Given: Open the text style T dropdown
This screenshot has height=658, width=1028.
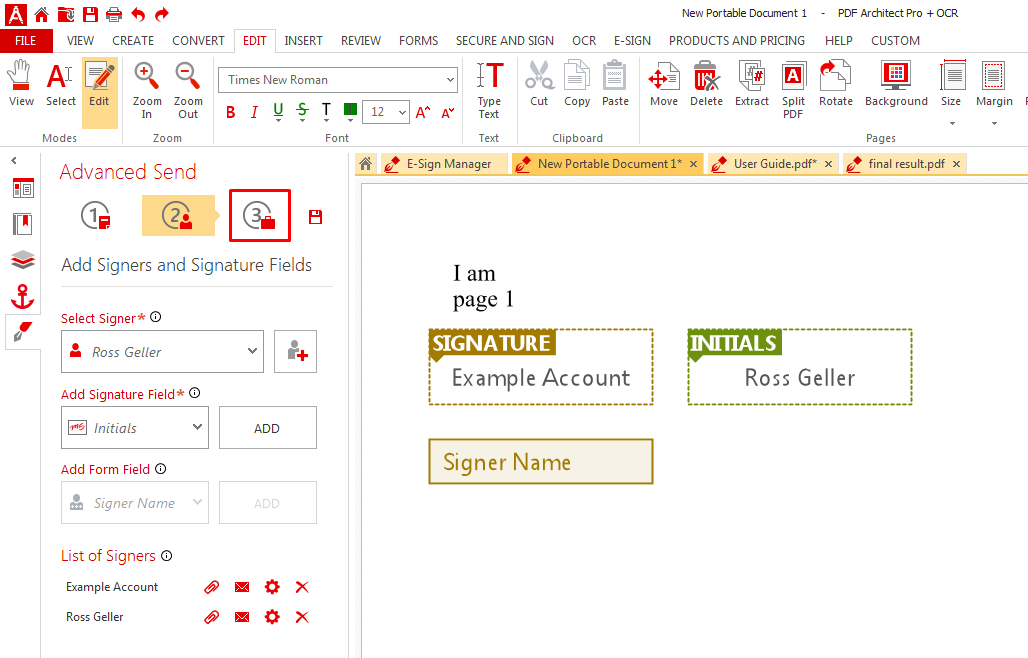Looking at the screenshot, I should 326,113.
